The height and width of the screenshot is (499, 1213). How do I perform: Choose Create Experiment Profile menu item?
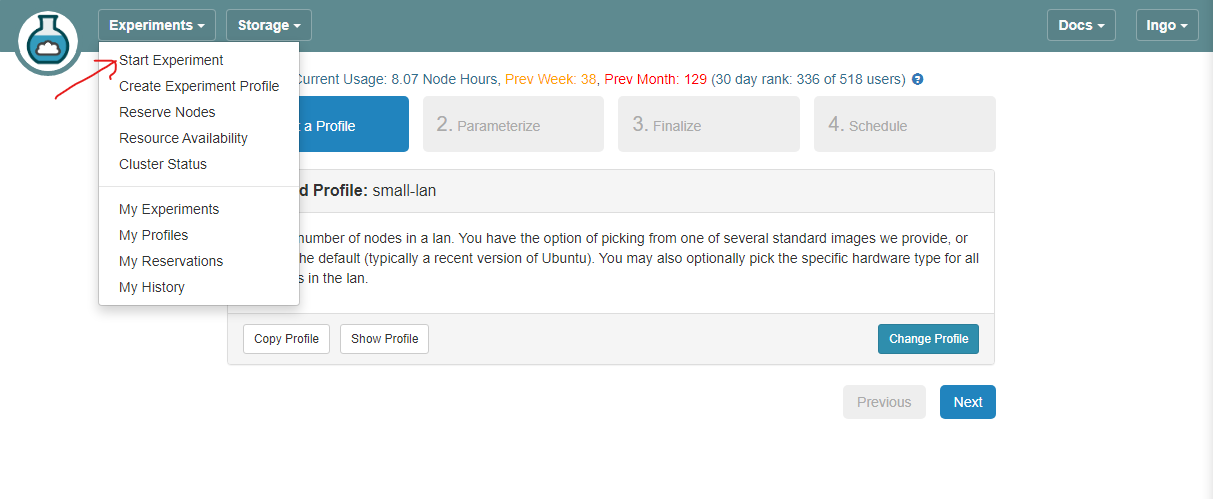[199, 86]
